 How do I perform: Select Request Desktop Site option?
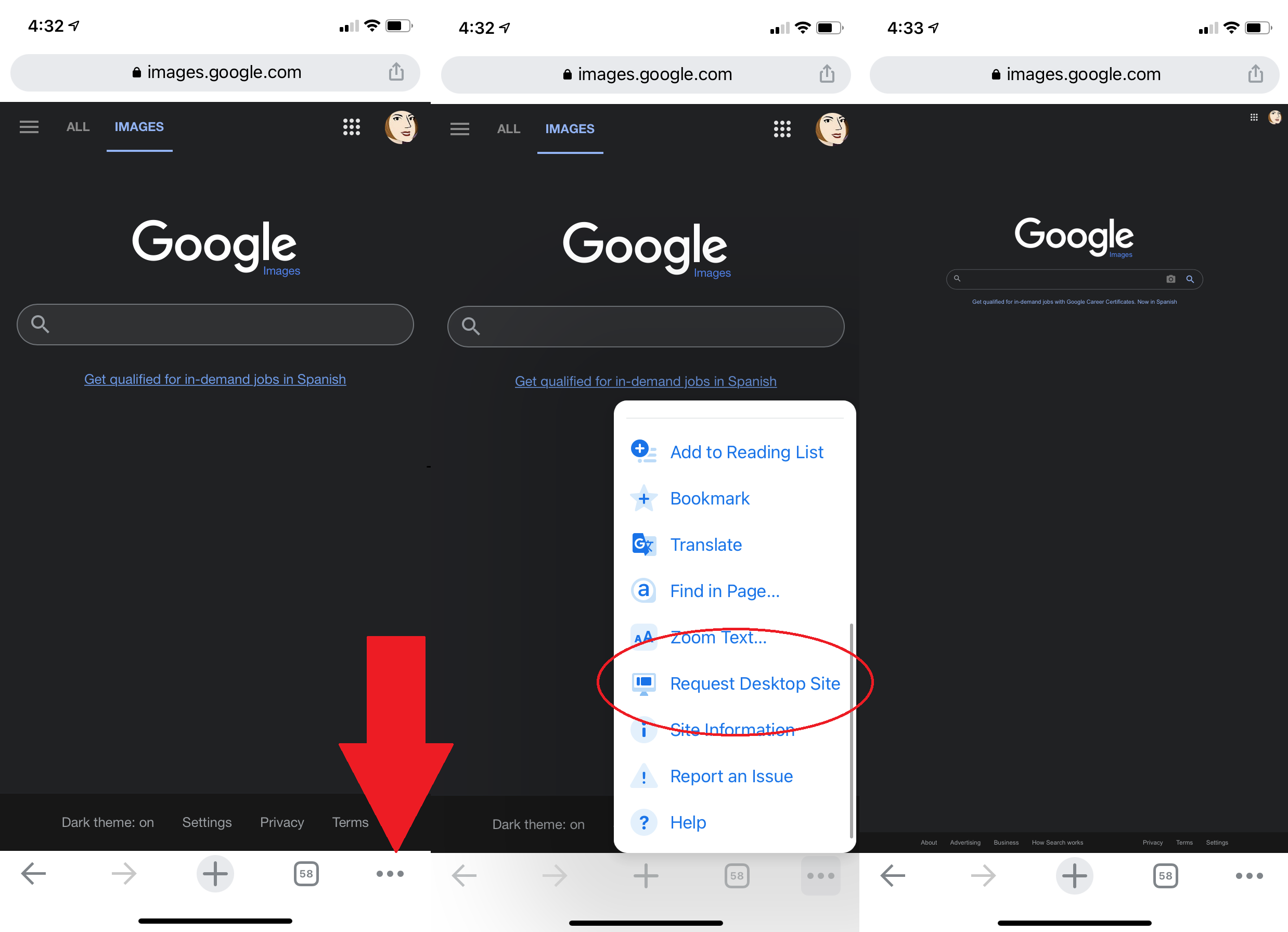754,684
